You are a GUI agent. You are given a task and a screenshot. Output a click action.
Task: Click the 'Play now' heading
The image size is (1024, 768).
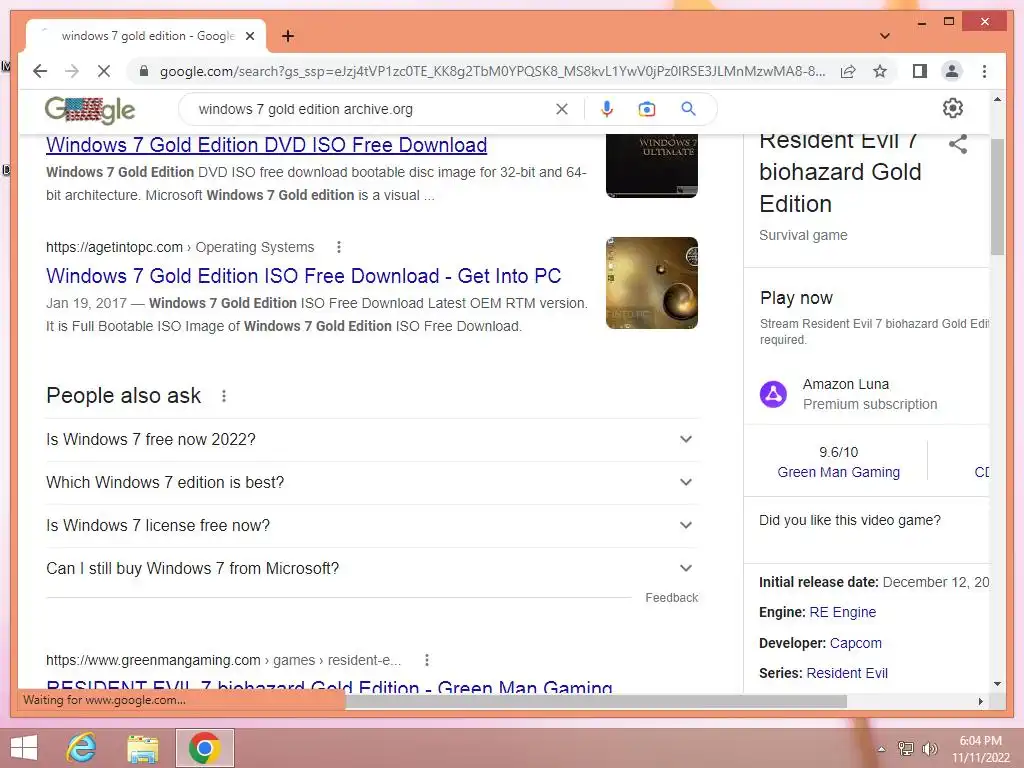(x=796, y=298)
